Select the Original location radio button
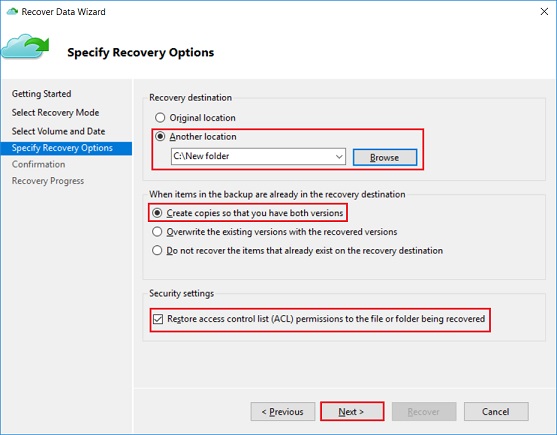The image size is (557, 435). pyautogui.click(x=160, y=118)
